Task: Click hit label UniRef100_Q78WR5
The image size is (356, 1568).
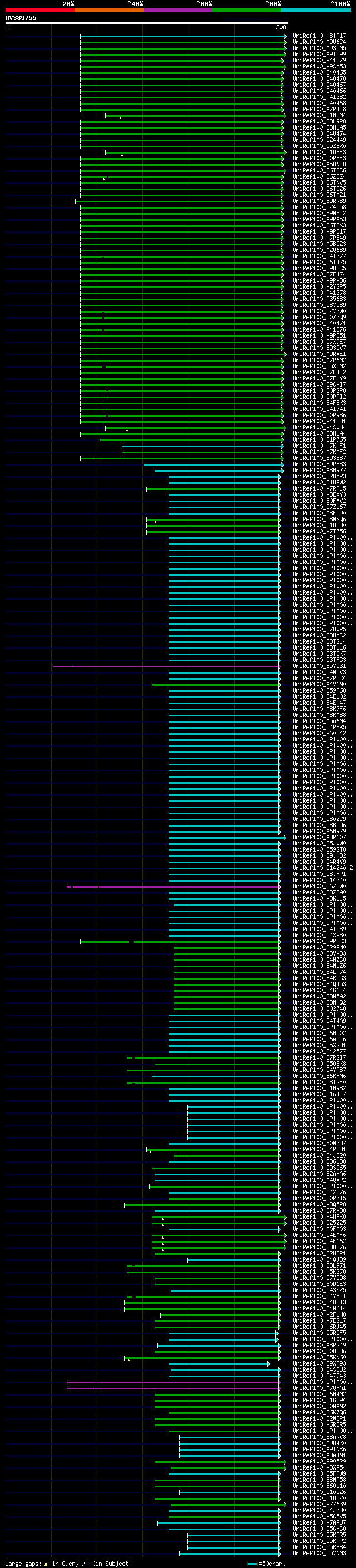Action: [319, 630]
